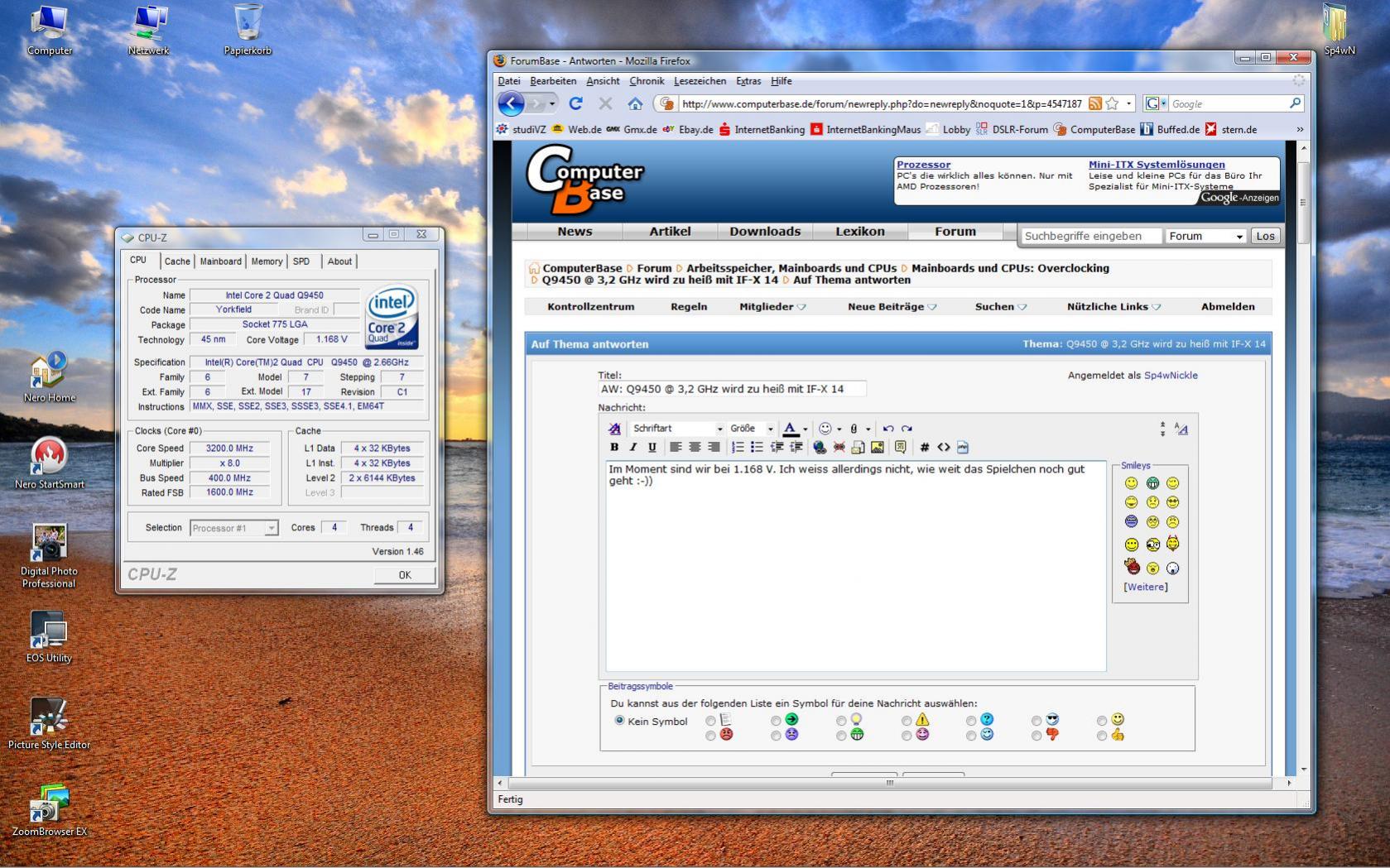The image size is (1390, 868).
Task: Click OK in the CPU-Z window
Action: pyautogui.click(x=404, y=575)
